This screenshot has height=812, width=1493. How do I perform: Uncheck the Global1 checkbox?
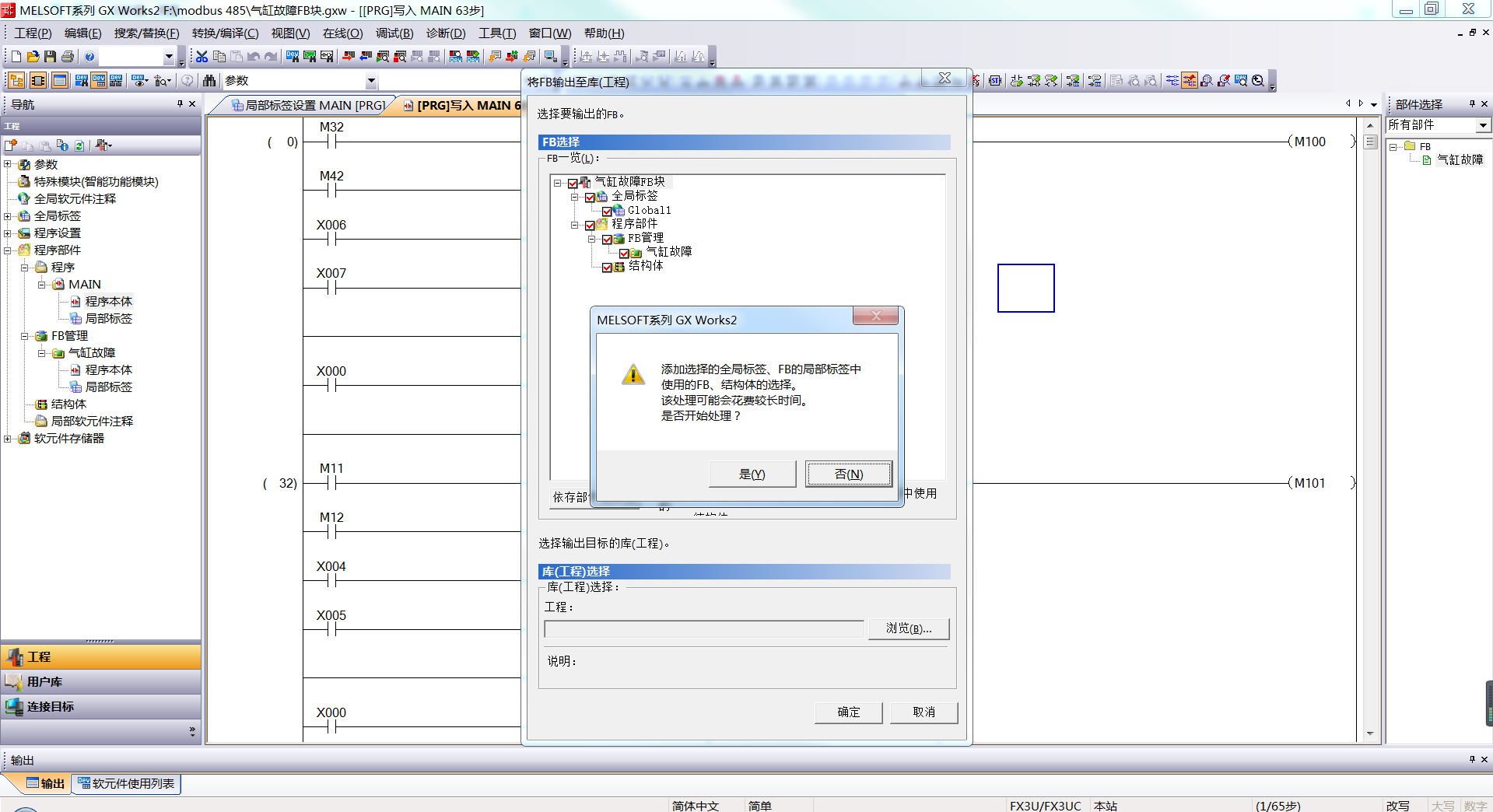607,211
